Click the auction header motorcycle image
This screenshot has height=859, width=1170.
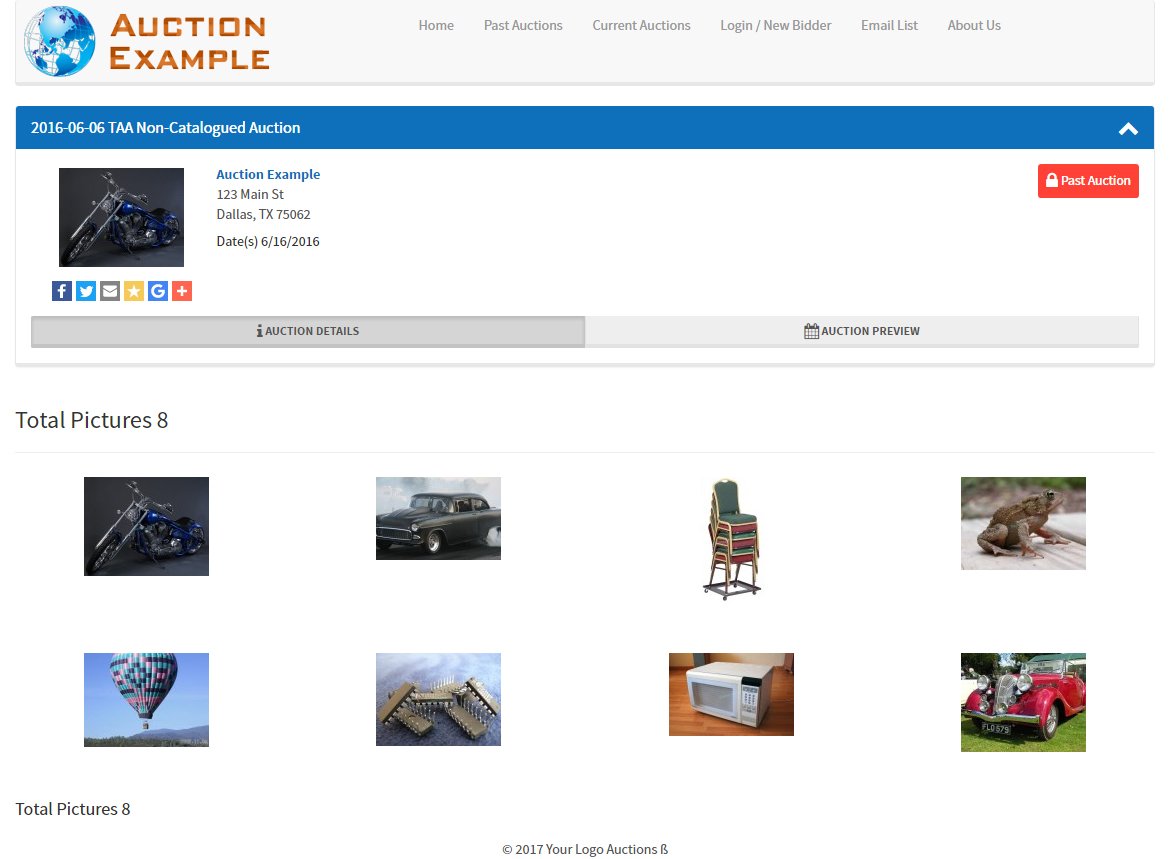click(x=122, y=217)
